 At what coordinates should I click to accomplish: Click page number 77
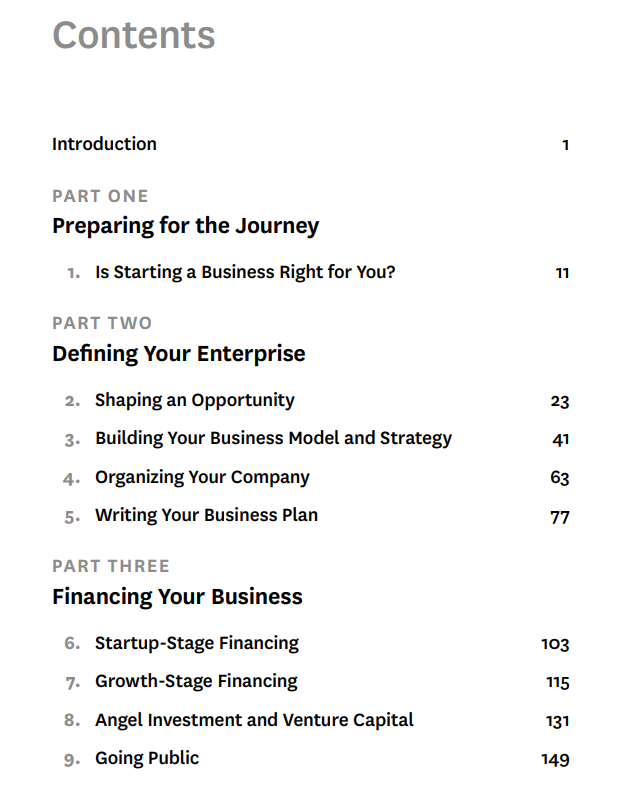559,517
